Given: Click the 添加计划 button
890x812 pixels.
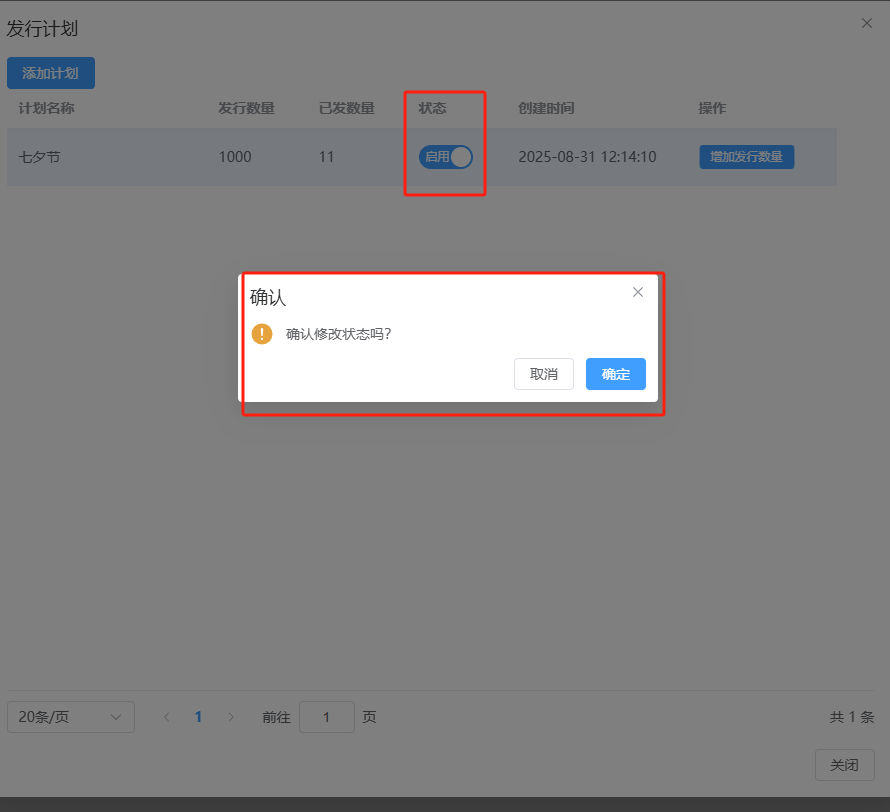Looking at the screenshot, I should click(51, 73).
